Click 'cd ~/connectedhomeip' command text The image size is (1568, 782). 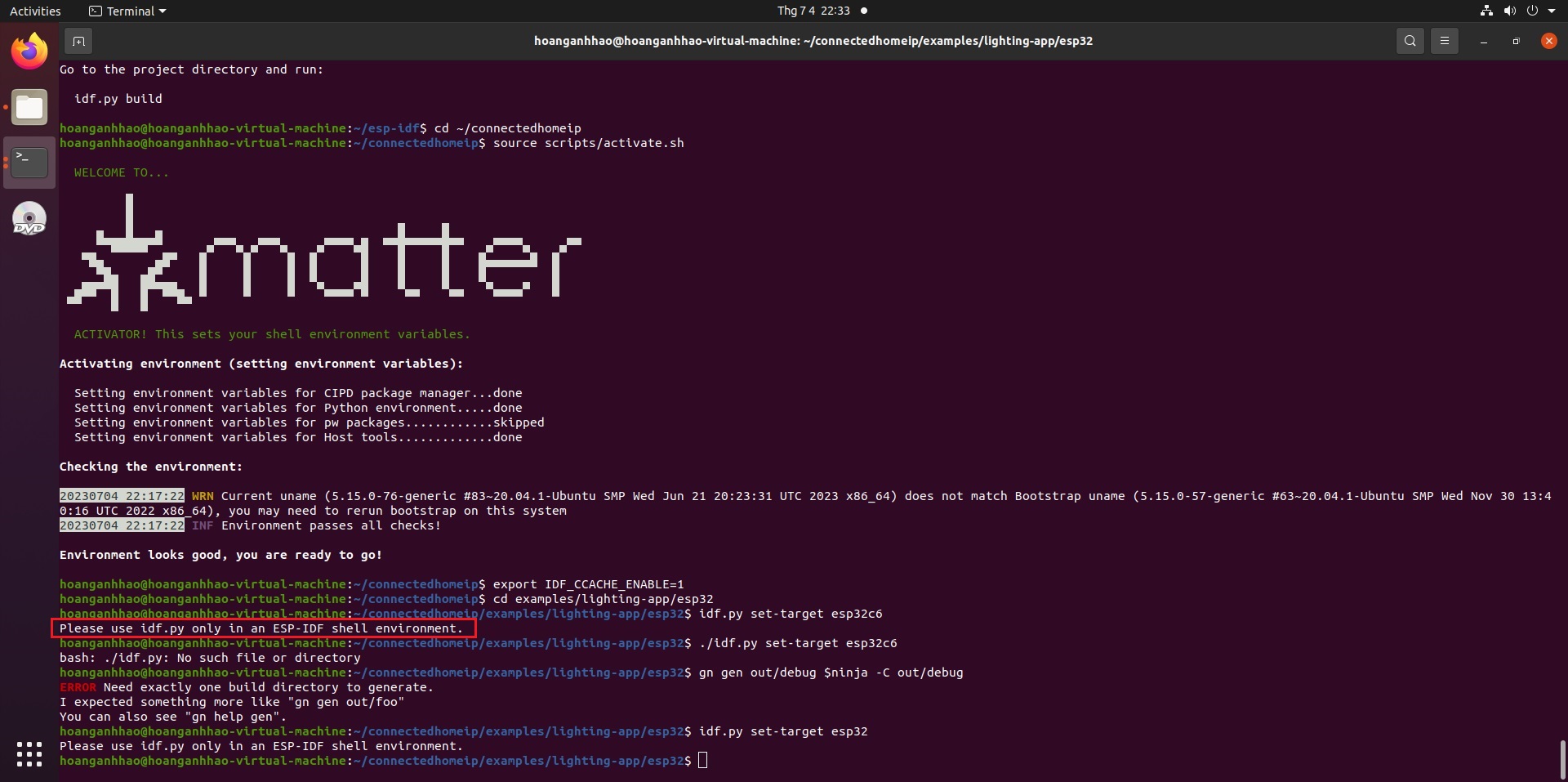[507, 128]
